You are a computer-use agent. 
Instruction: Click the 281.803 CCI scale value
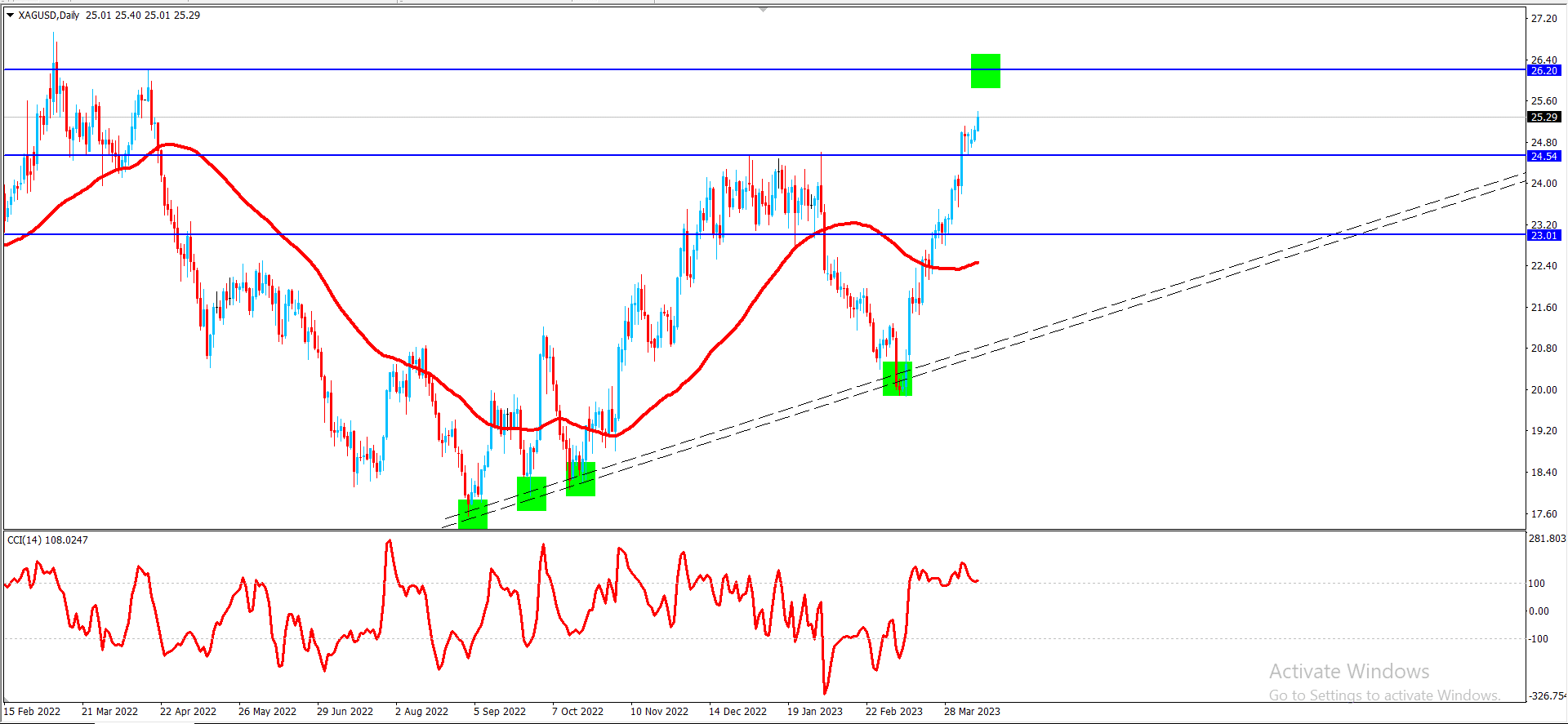pos(1547,539)
